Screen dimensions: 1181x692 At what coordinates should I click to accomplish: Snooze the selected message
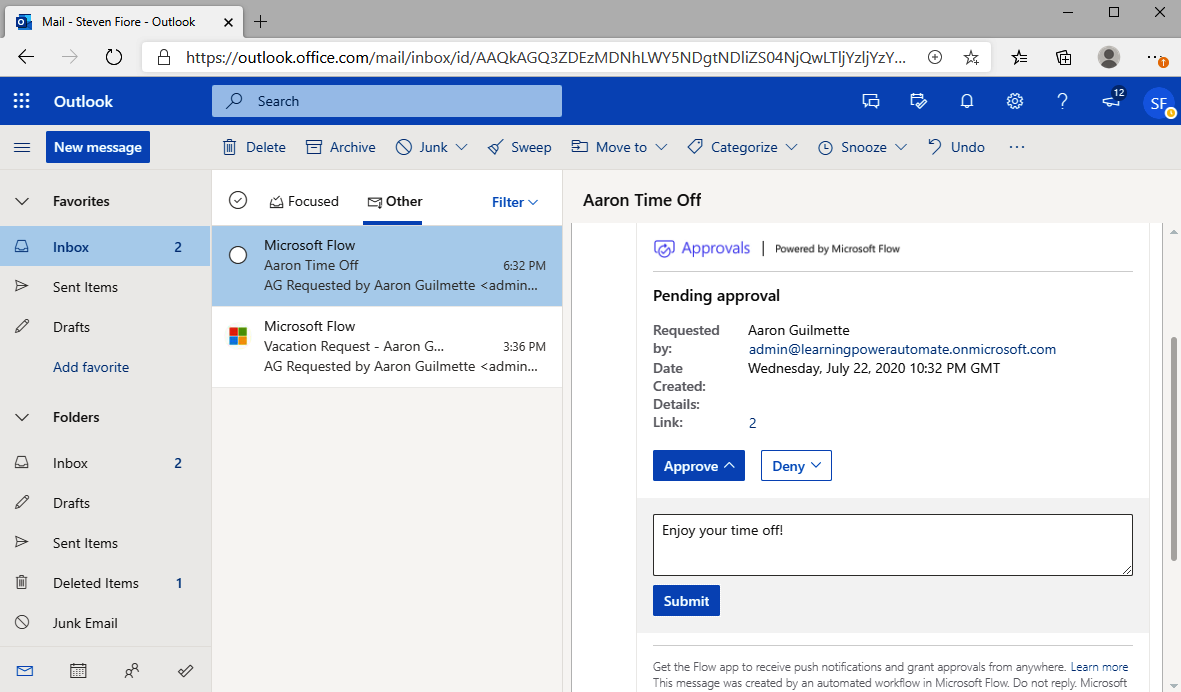852,147
